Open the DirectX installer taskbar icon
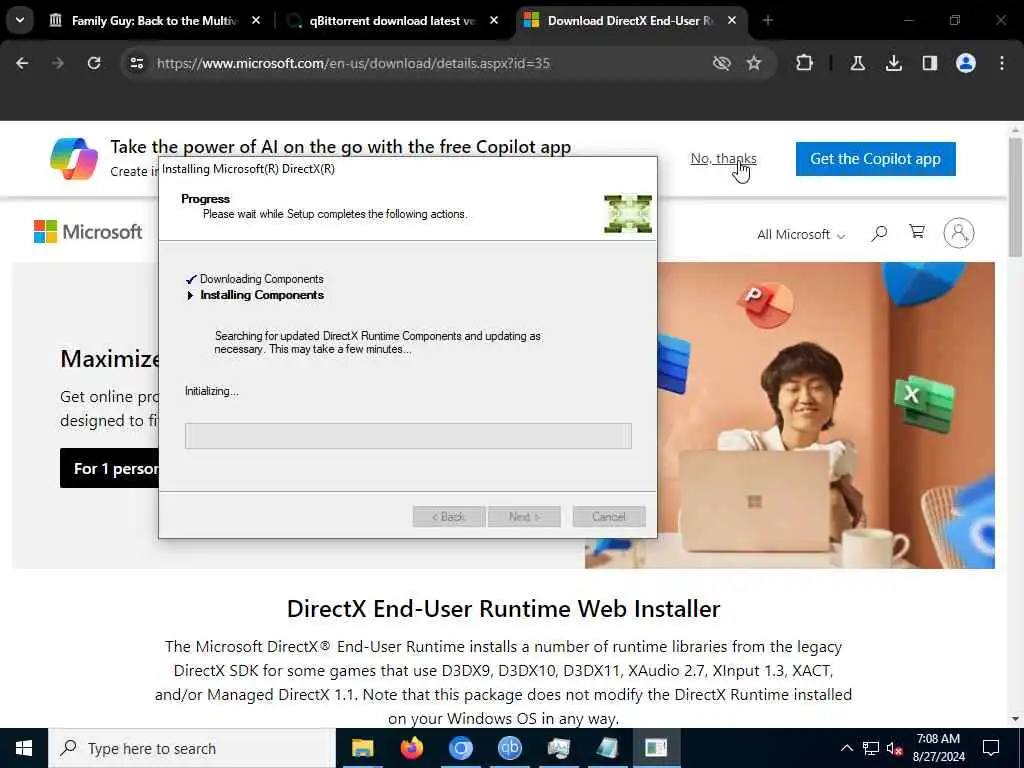Viewport: 1024px width, 768px height. click(656, 748)
